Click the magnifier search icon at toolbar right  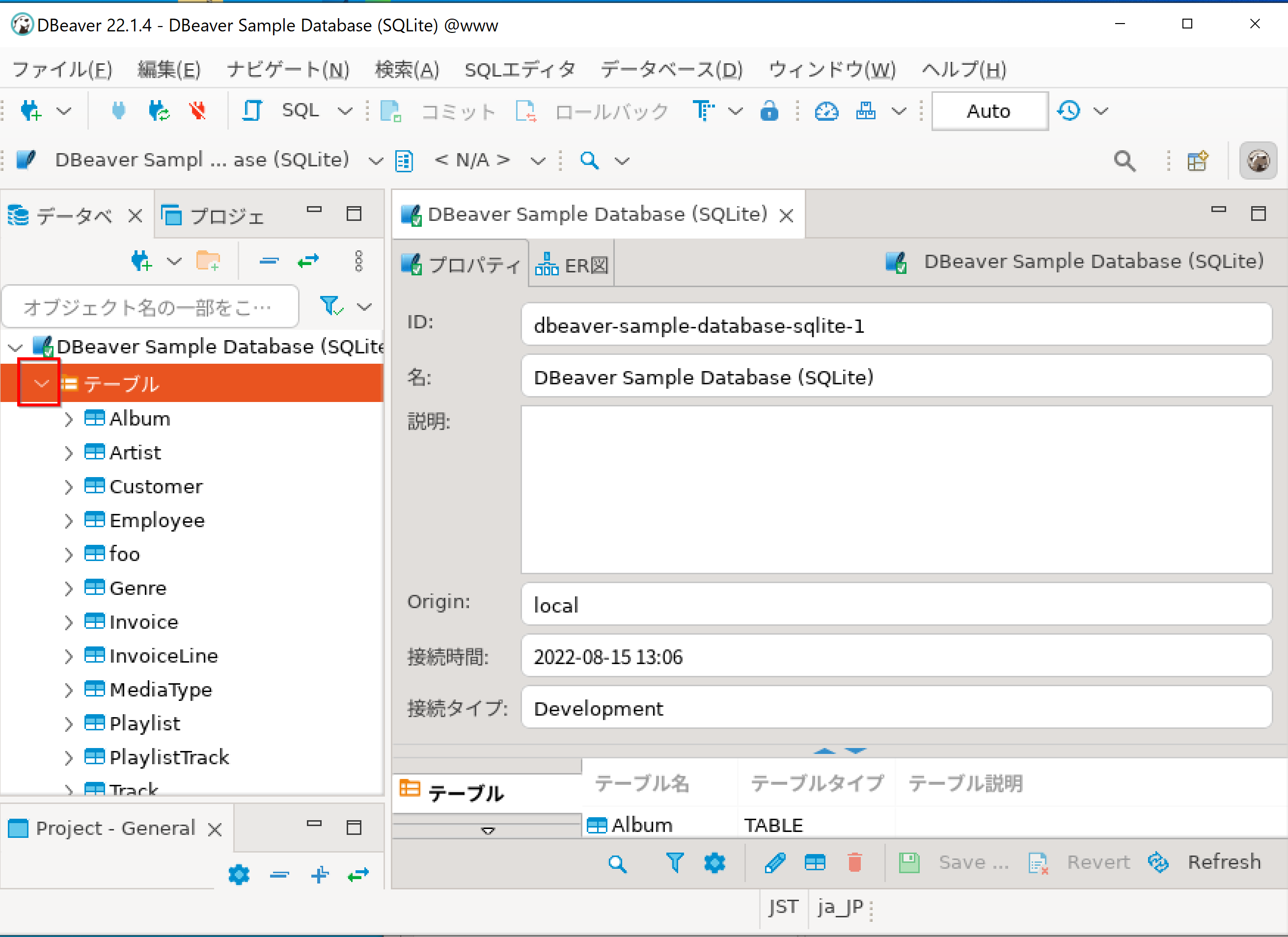(1124, 161)
